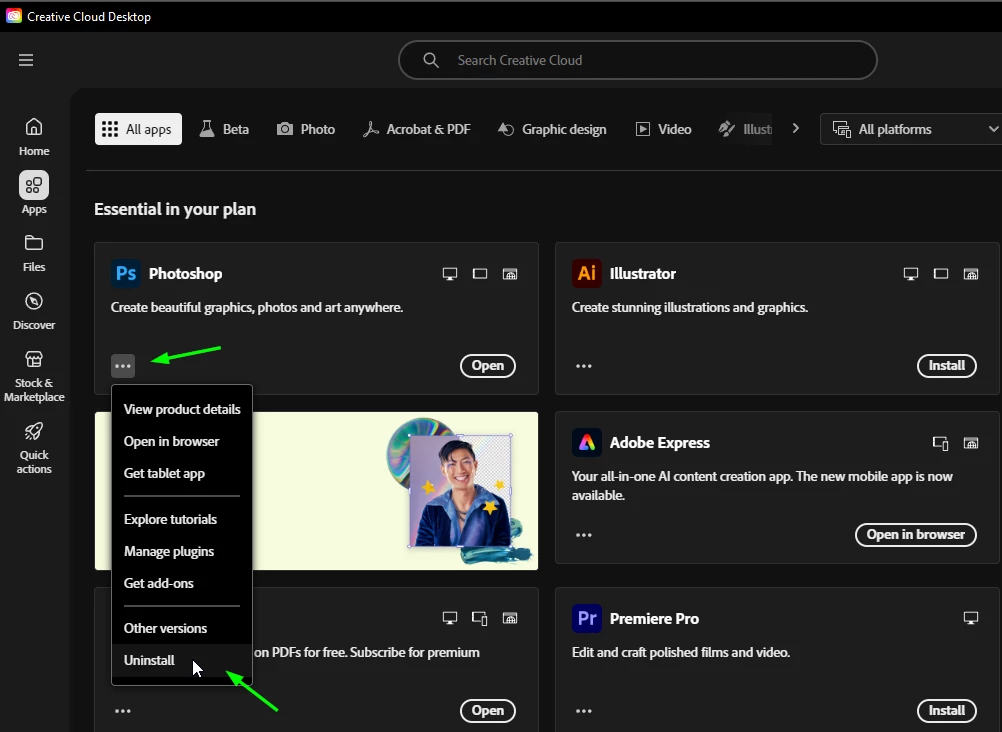Image resolution: width=1002 pixels, height=732 pixels.
Task: Click the Illustrator Ai app icon
Action: click(587, 274)
